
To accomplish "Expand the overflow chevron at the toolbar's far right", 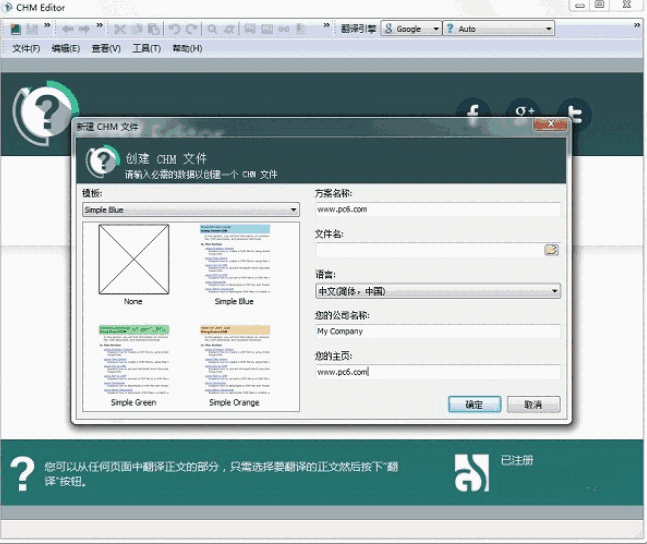I will [637, 26].
